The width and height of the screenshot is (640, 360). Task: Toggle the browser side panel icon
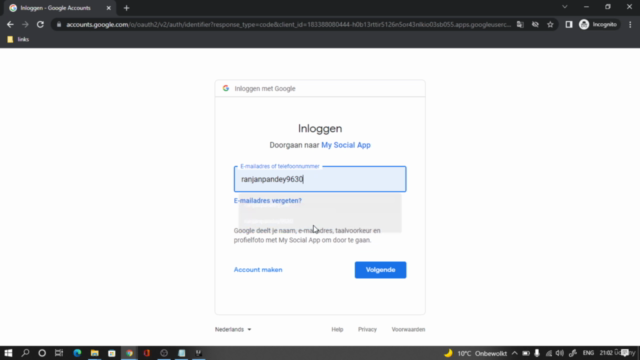click(x=569, y=24)
